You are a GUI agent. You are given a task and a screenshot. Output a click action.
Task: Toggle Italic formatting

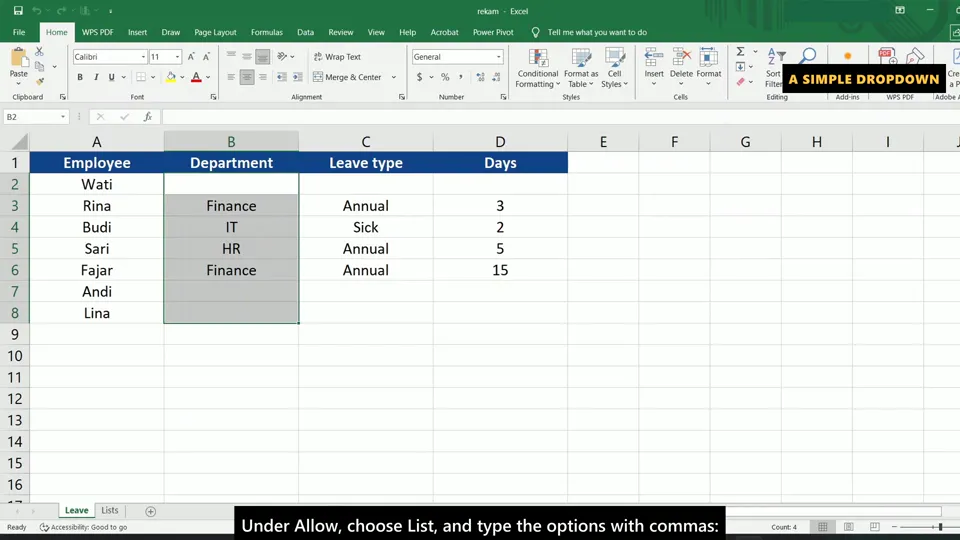pyautogui.click(x=96, y=77)
